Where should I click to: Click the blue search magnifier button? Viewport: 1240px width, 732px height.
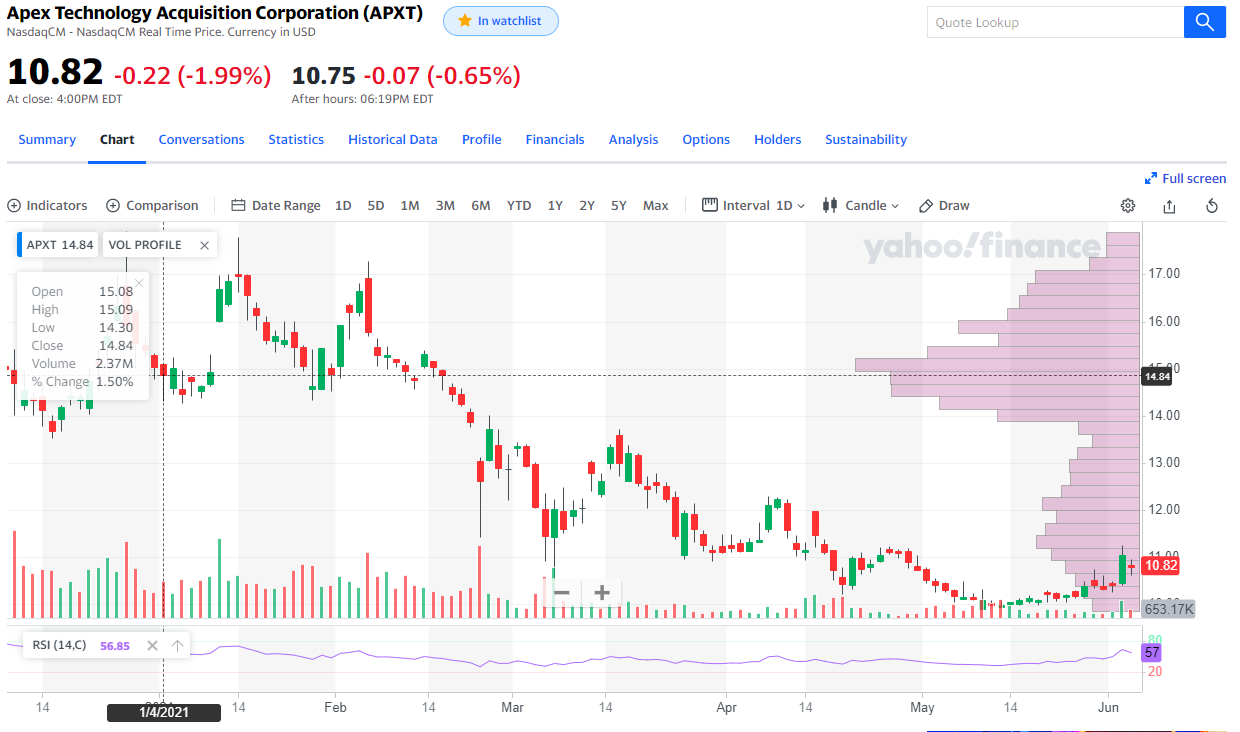[1205, 22]
